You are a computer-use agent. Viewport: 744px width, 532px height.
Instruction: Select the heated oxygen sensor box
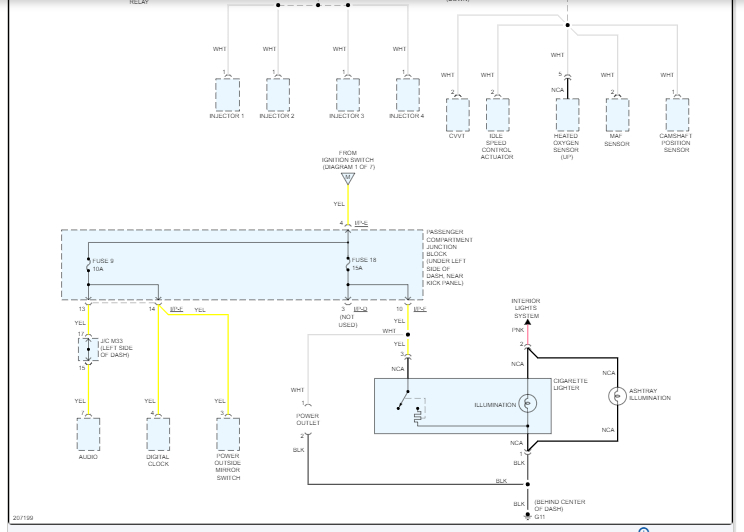click(x=567, y=115)
